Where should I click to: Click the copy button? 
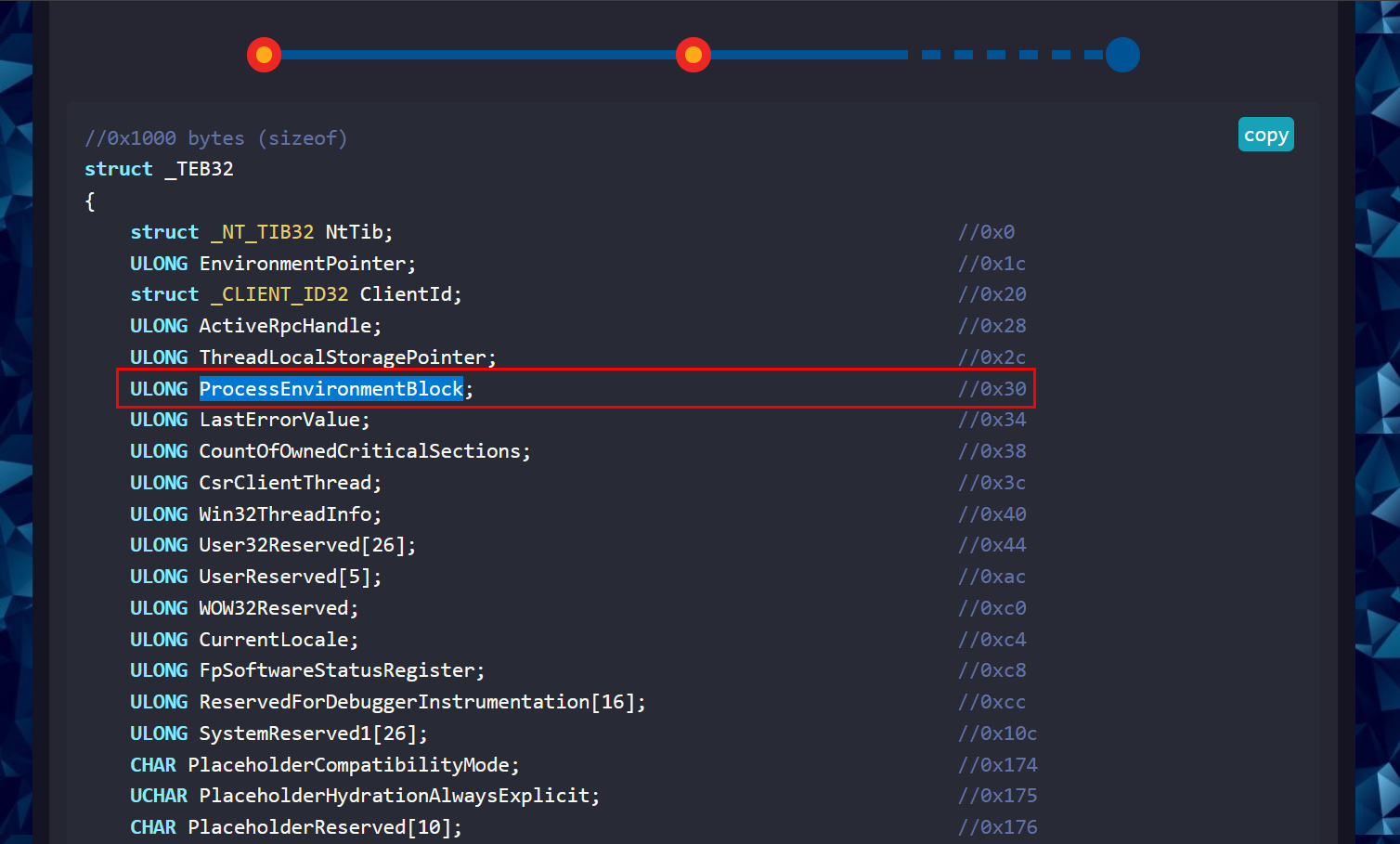point(1265,135)
